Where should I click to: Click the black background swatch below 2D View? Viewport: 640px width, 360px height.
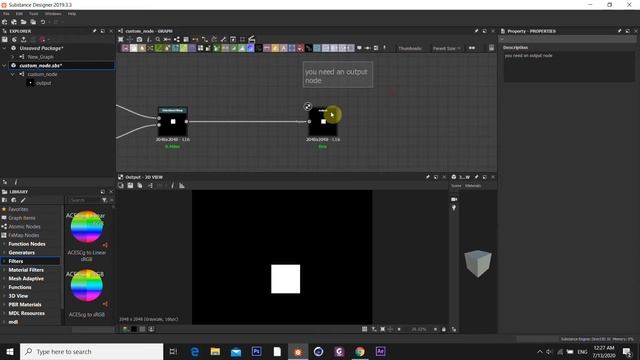coord(134,329)
